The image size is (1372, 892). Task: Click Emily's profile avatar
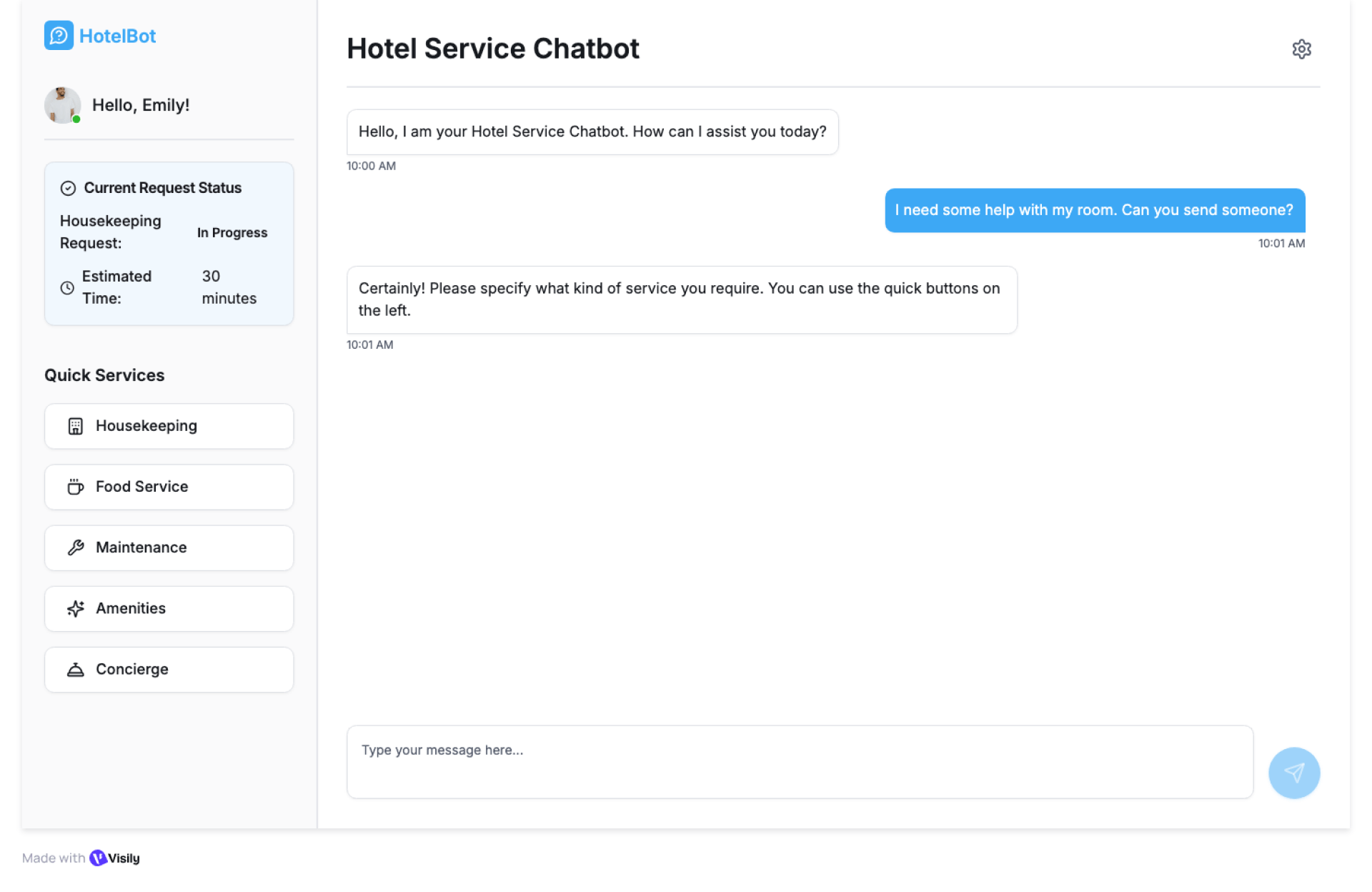click(62, 105)
